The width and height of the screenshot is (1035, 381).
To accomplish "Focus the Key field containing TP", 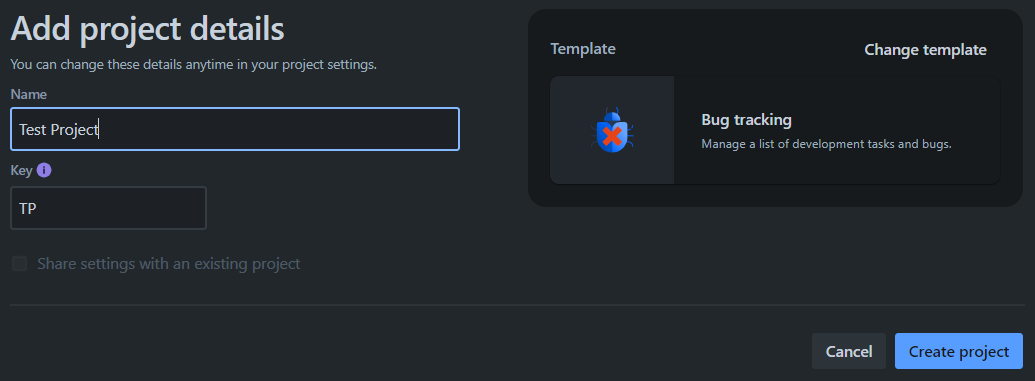I will coord(108,208).
